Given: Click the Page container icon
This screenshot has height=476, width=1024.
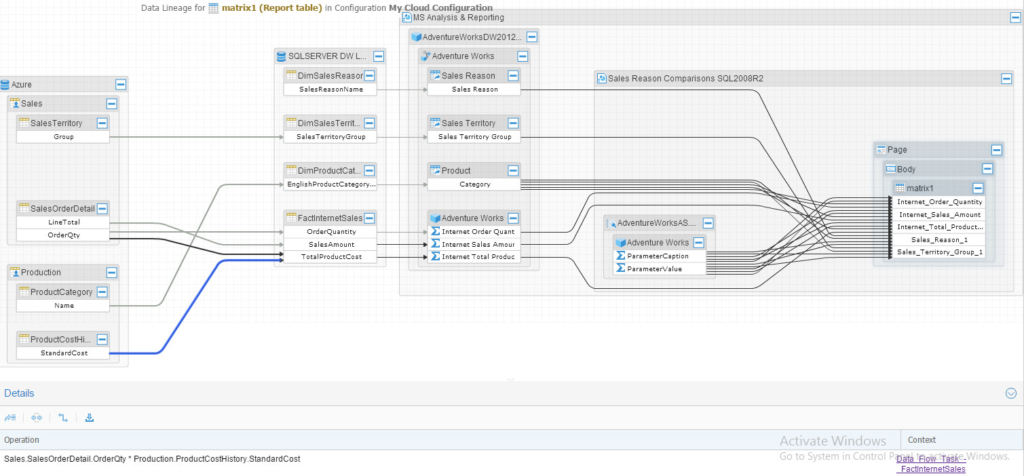Looking at the screenshot, I should tap(881, 150).
